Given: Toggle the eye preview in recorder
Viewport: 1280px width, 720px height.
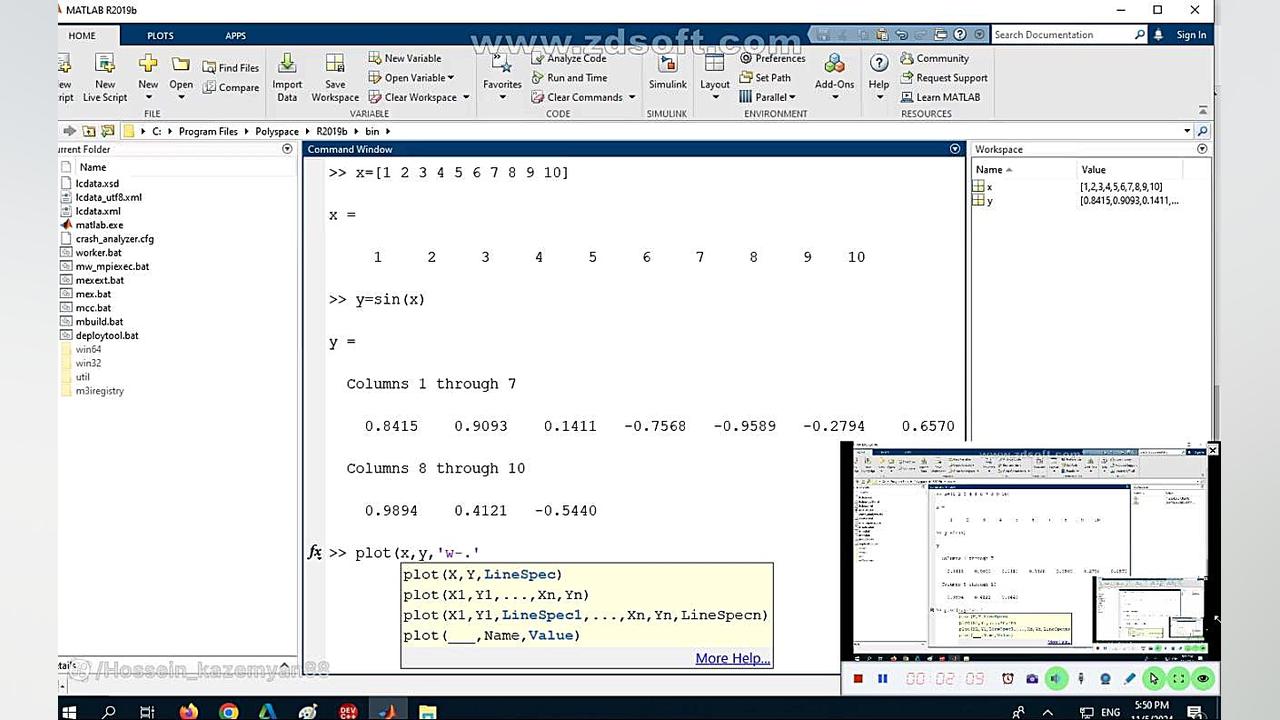Looking at the screenshot, I should tap(1203, 679).
